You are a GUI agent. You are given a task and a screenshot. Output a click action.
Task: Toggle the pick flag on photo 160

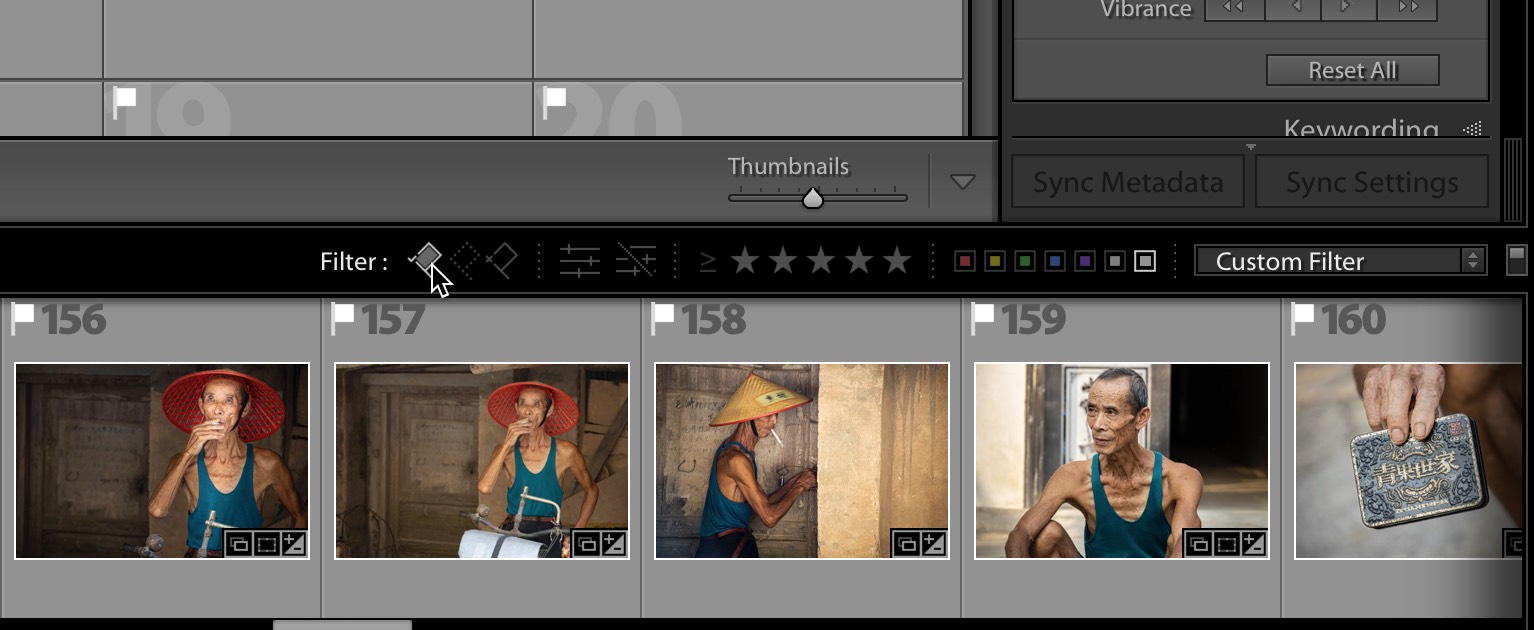tap(1305, 317)
